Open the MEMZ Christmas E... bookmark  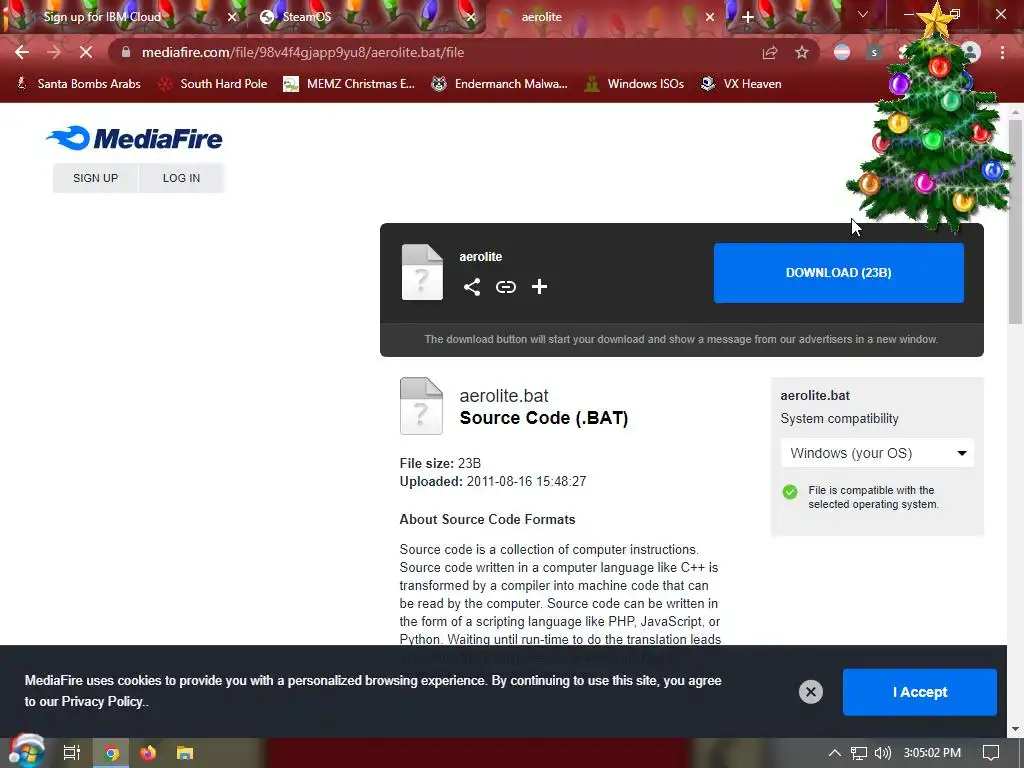pyautogui.click(x=349, y=84)
